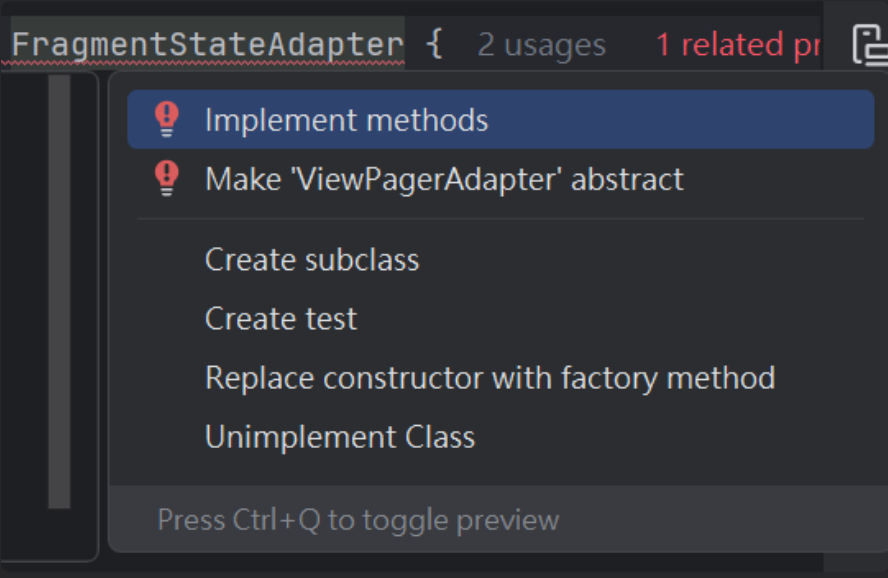Screen dimensions: 888x578
Task: Click the empty popup area below Unimplement Class
Action: point(498,470)
